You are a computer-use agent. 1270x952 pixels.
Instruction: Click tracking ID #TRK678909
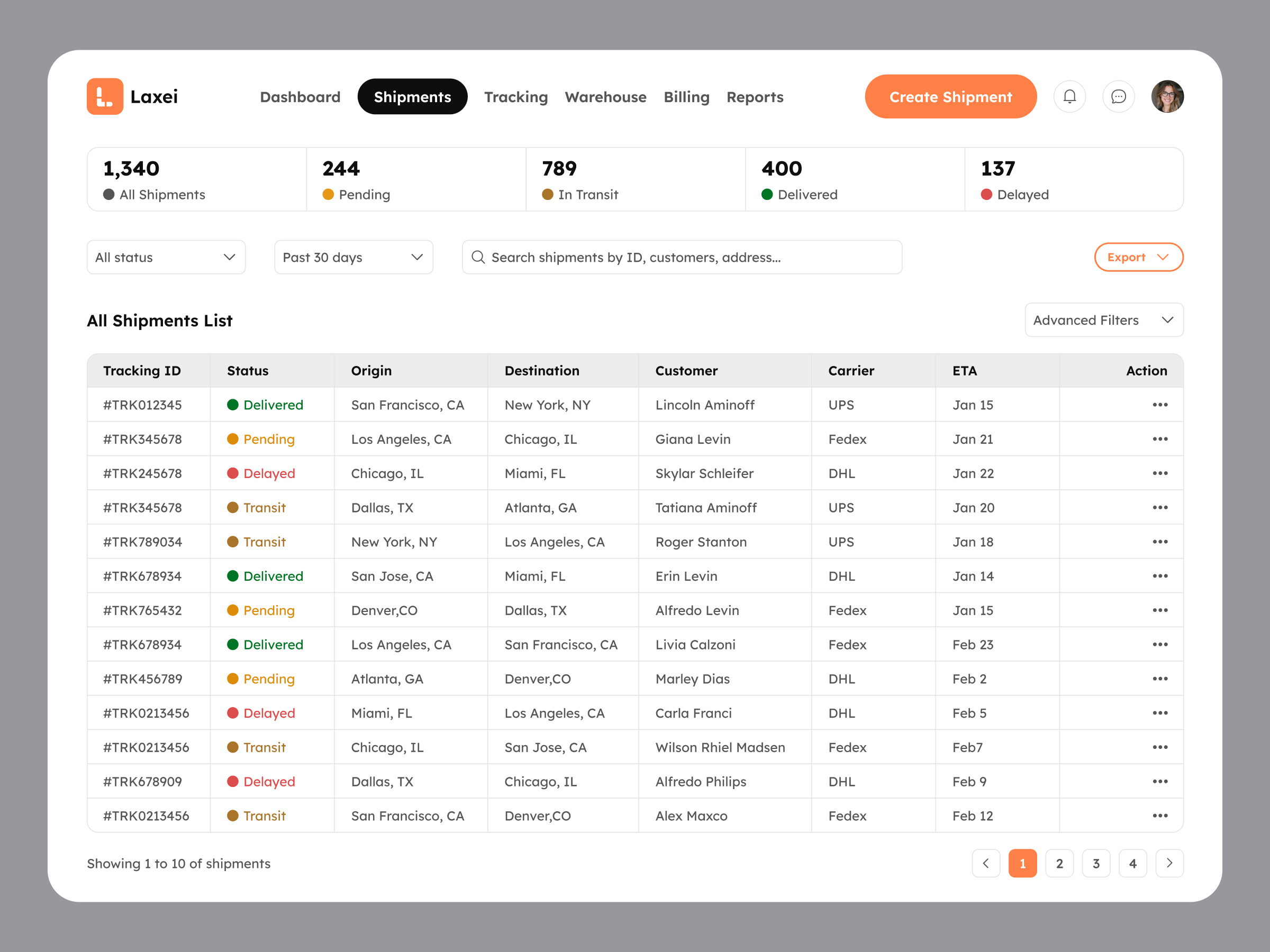coord(142,782)
